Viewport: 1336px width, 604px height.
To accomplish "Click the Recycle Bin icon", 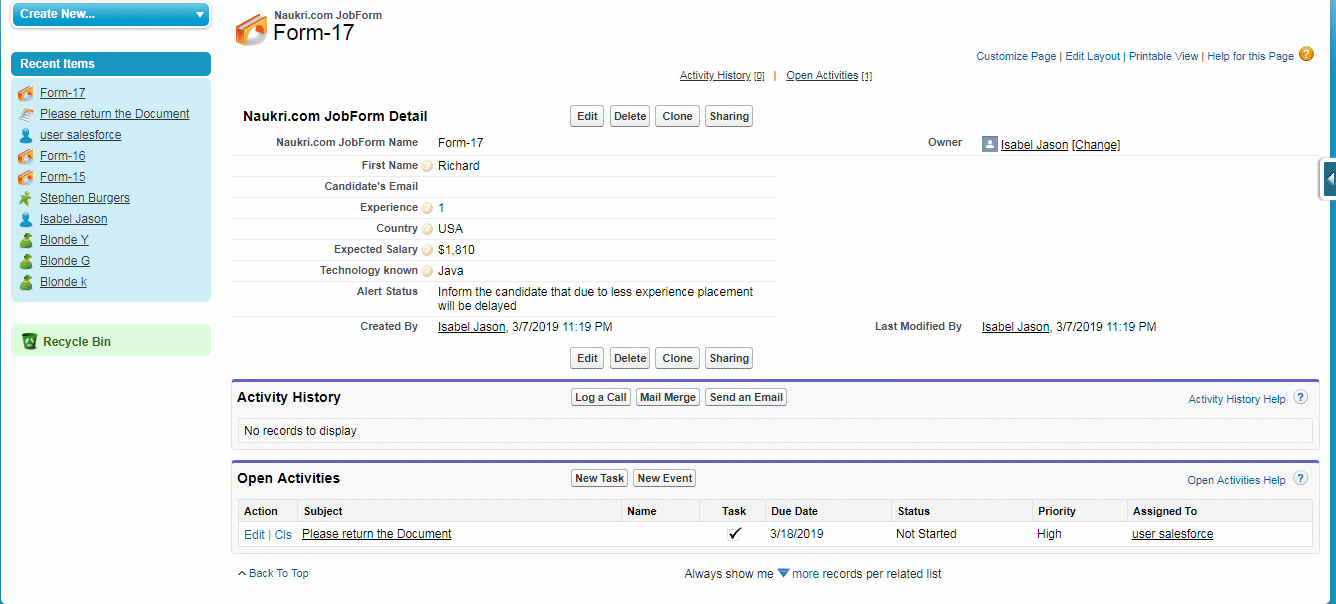I will pyautogui.click(x=29, y=341).
